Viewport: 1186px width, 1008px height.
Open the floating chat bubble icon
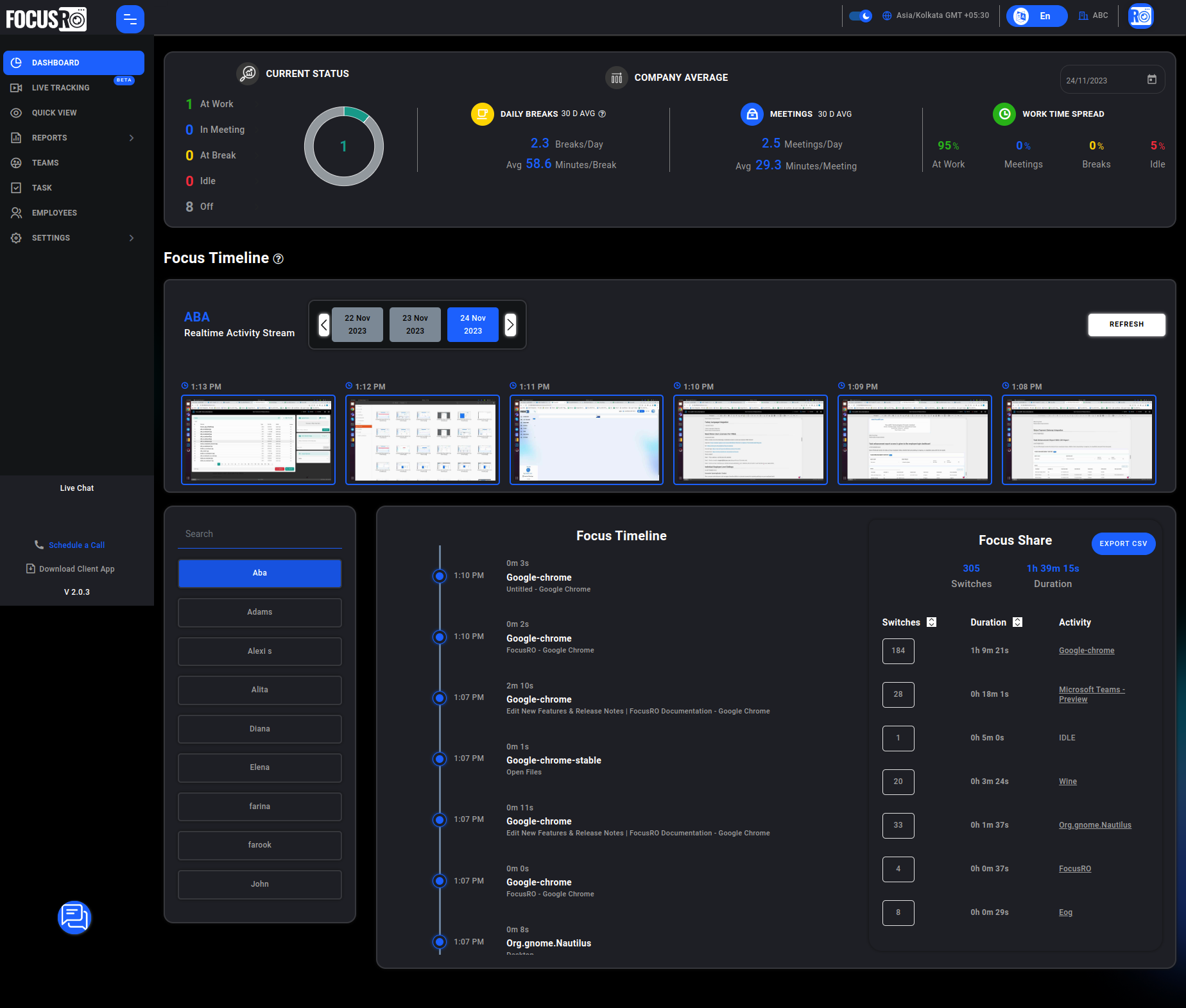pyautogui.click(x=74, y=917)
